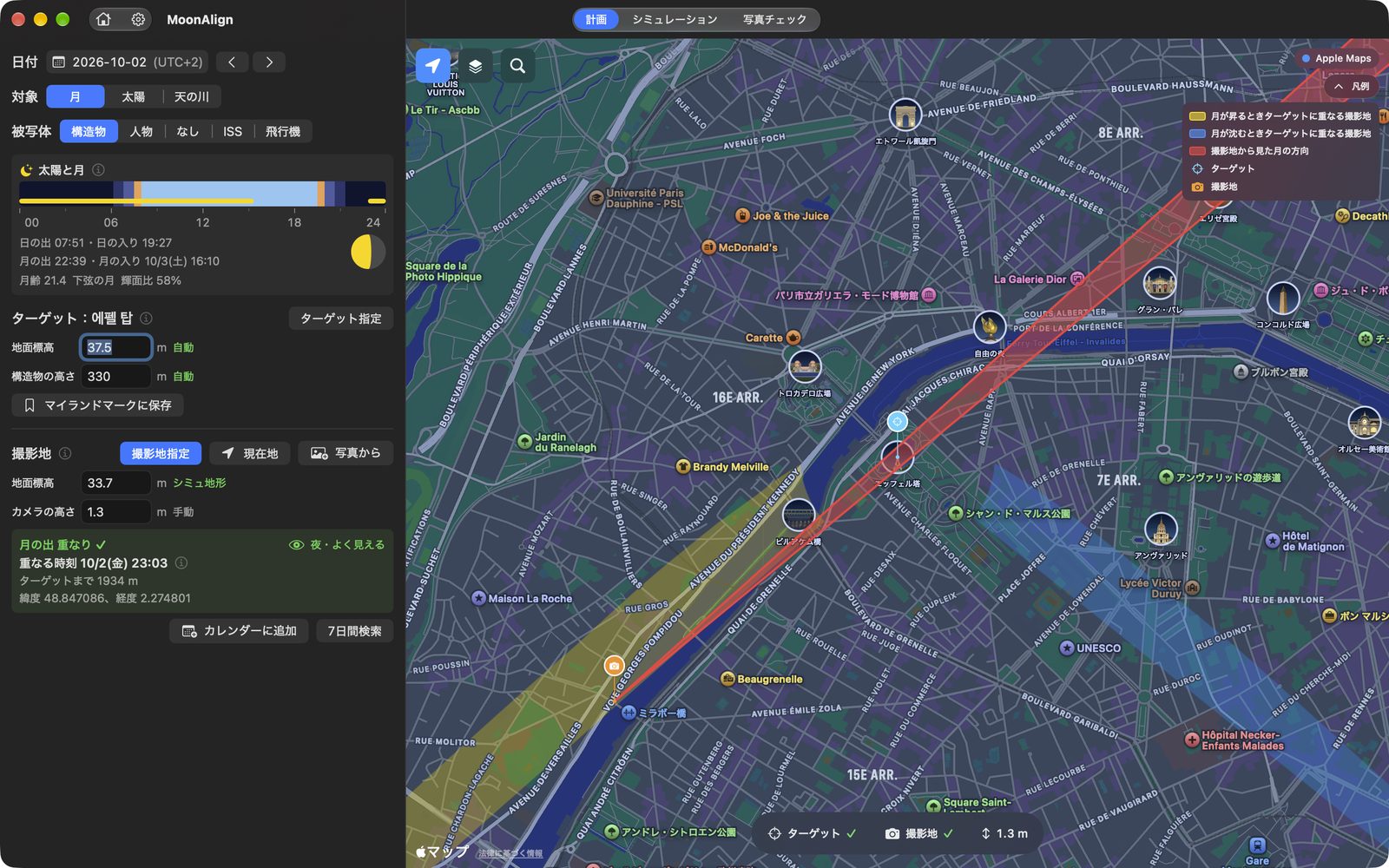
Task: Select the ビルアケム橋 landmark pin
Action: point(798,515)
